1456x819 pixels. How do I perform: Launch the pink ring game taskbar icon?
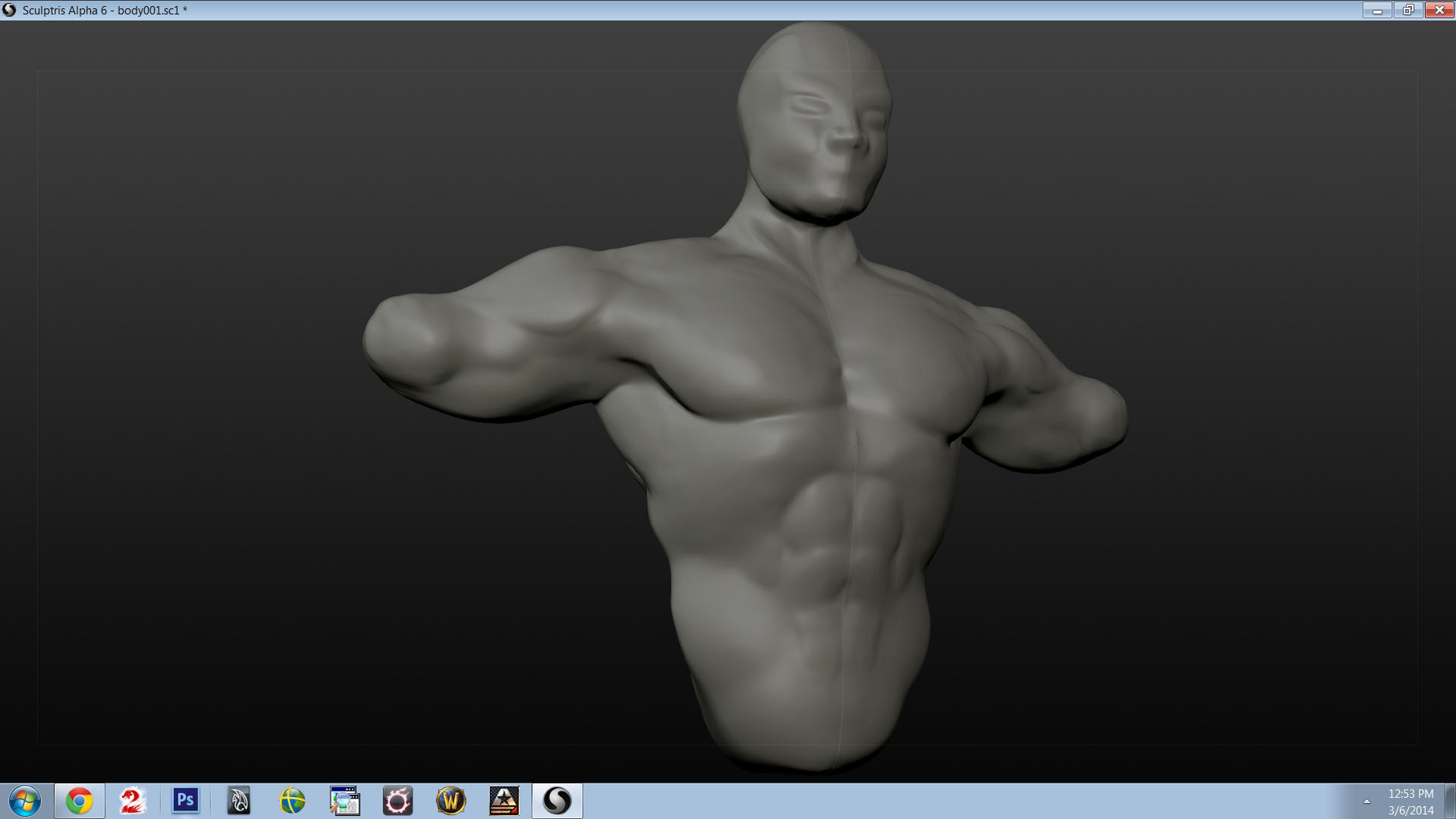(x=398, y=801)
